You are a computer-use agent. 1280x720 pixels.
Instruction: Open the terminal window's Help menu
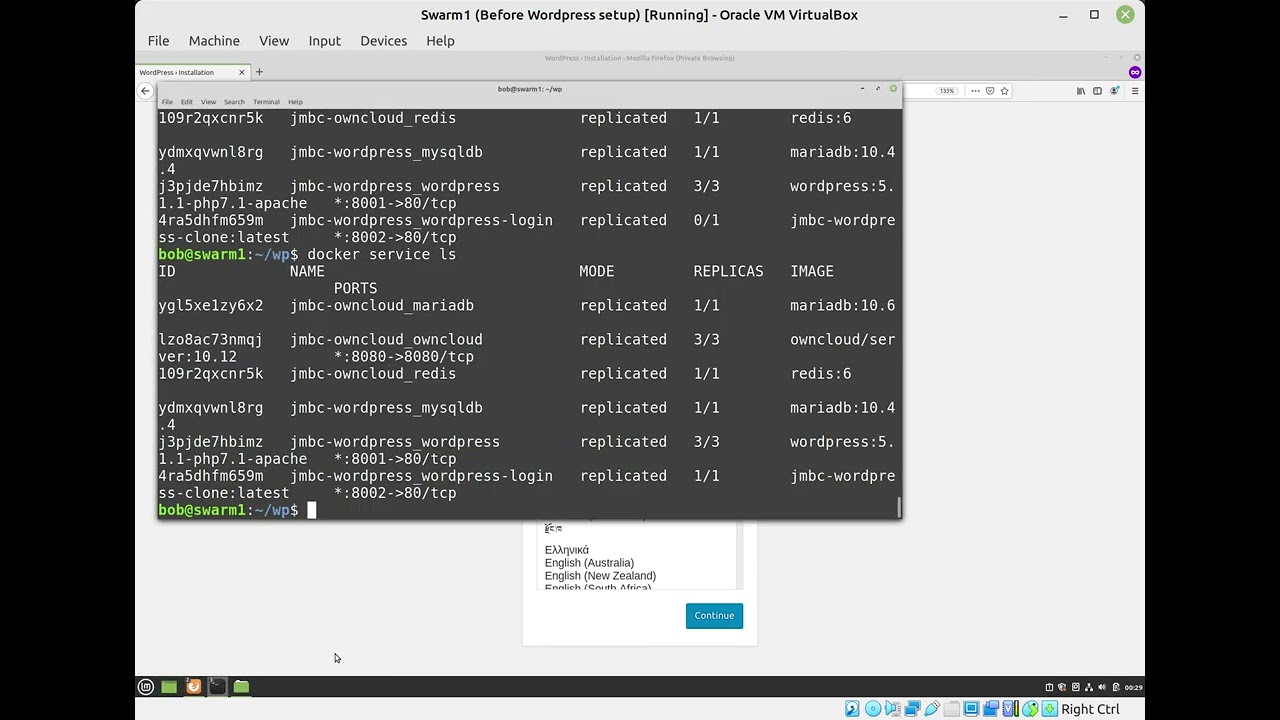pyautogui.click(x=295, y=102)
